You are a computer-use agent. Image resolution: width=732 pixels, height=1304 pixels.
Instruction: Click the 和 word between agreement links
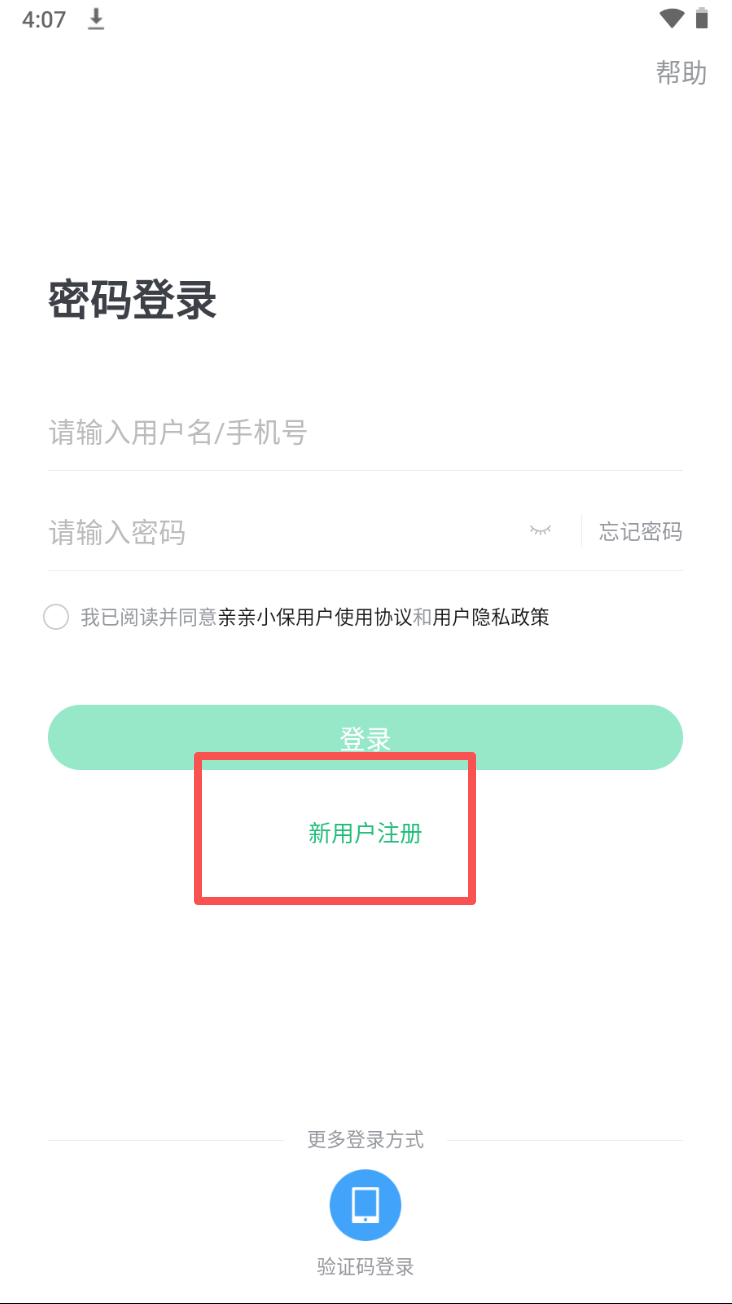pos(422,617)
